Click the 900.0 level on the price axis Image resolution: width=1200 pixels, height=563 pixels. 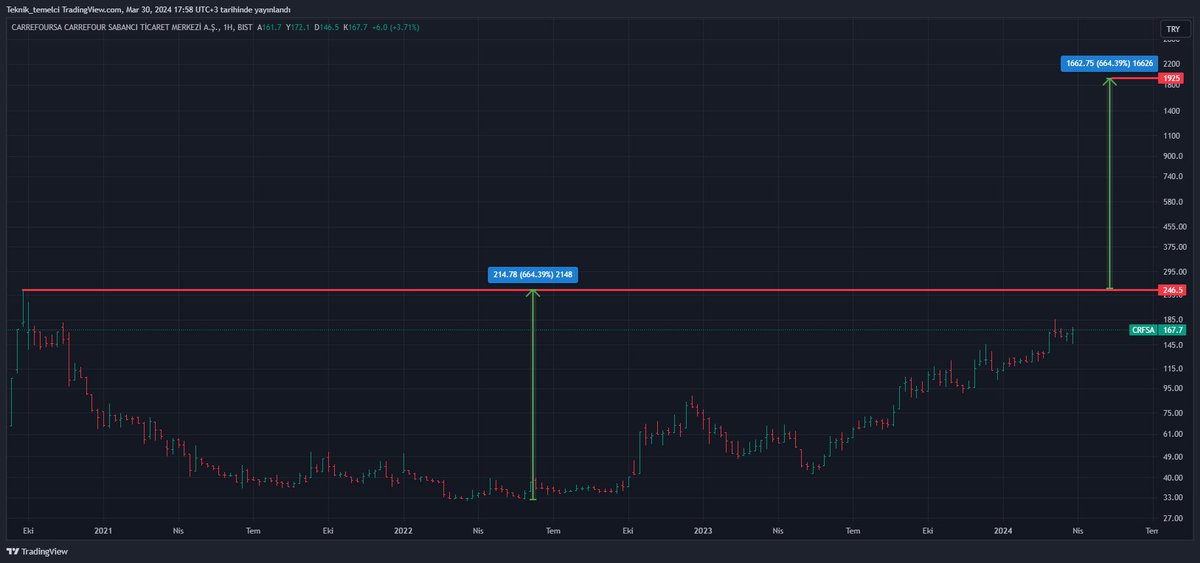(x=1172, y=156)
